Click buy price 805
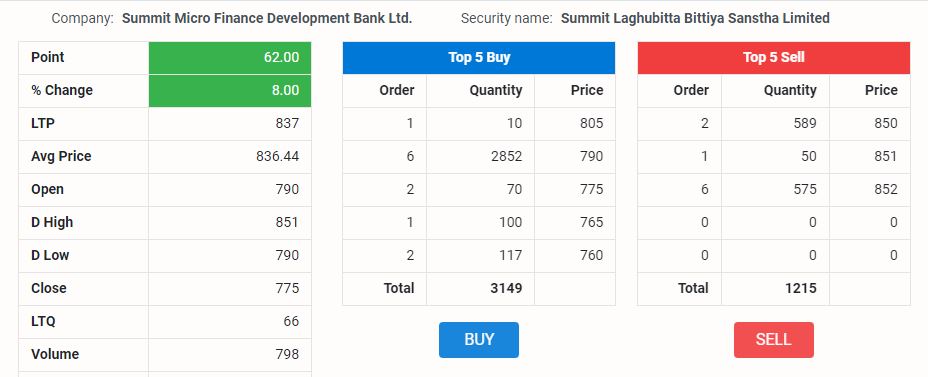Screen dimensions: 928x377 (x=592, y=123)
